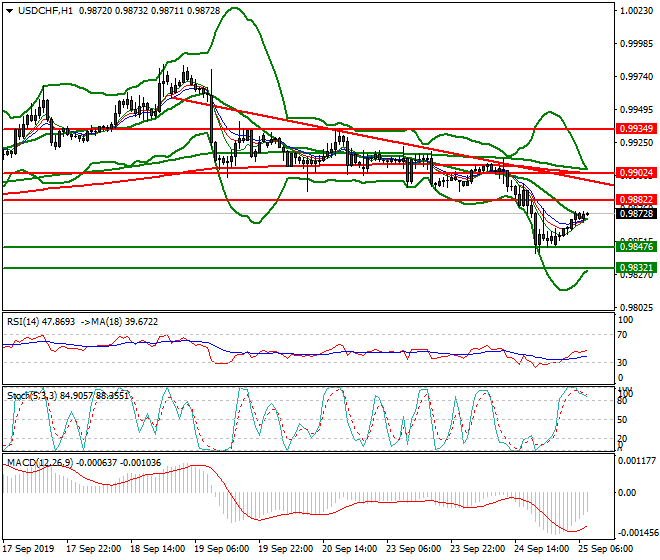Select the 0.99495 price scale value
Viewport: 660px width, 560px height.
click(x=636, y=109)
